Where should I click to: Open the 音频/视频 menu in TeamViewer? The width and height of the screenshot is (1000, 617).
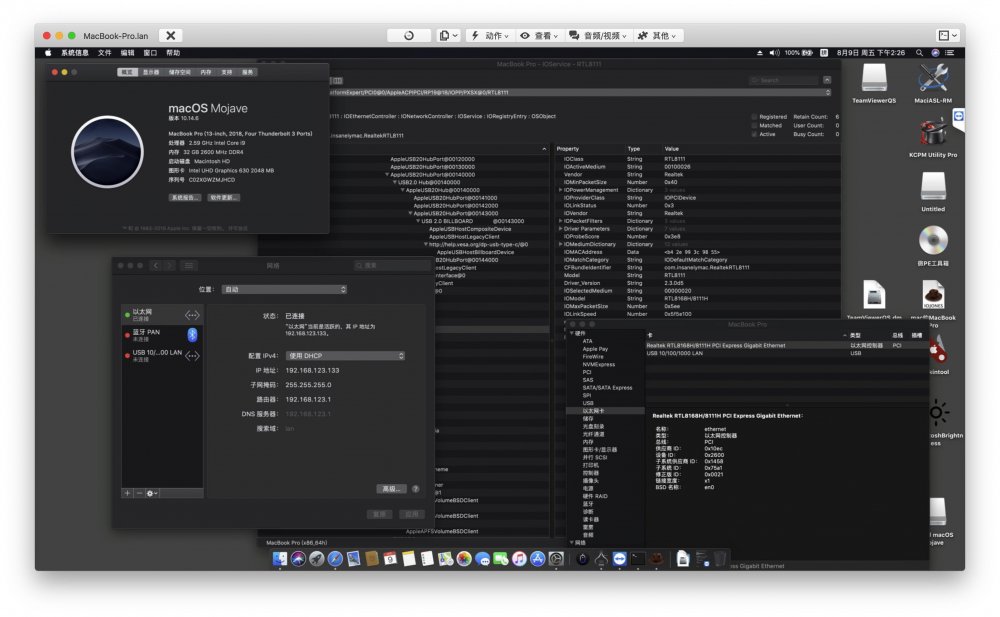pyautogui.click(x=598, y=36)
